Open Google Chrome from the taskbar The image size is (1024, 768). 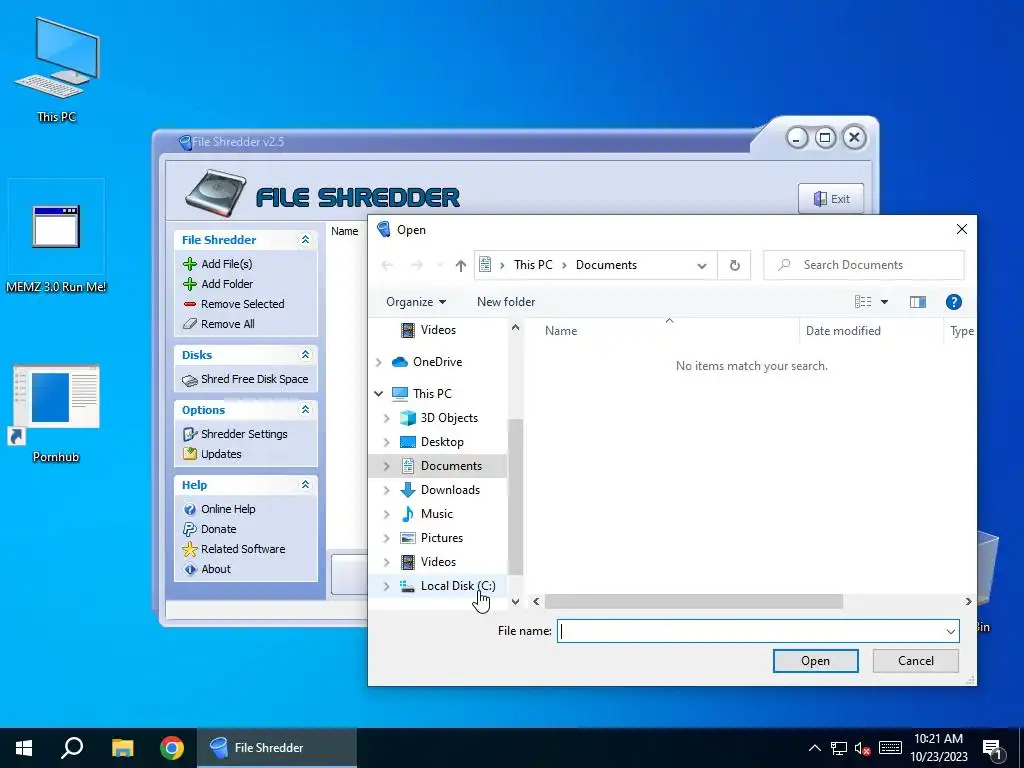pyautogui.click(x=172, y=748)
